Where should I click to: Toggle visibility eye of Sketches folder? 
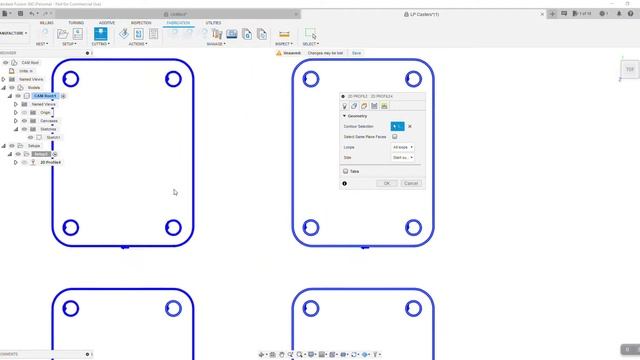pyautogui.click(x=24, y=129)
